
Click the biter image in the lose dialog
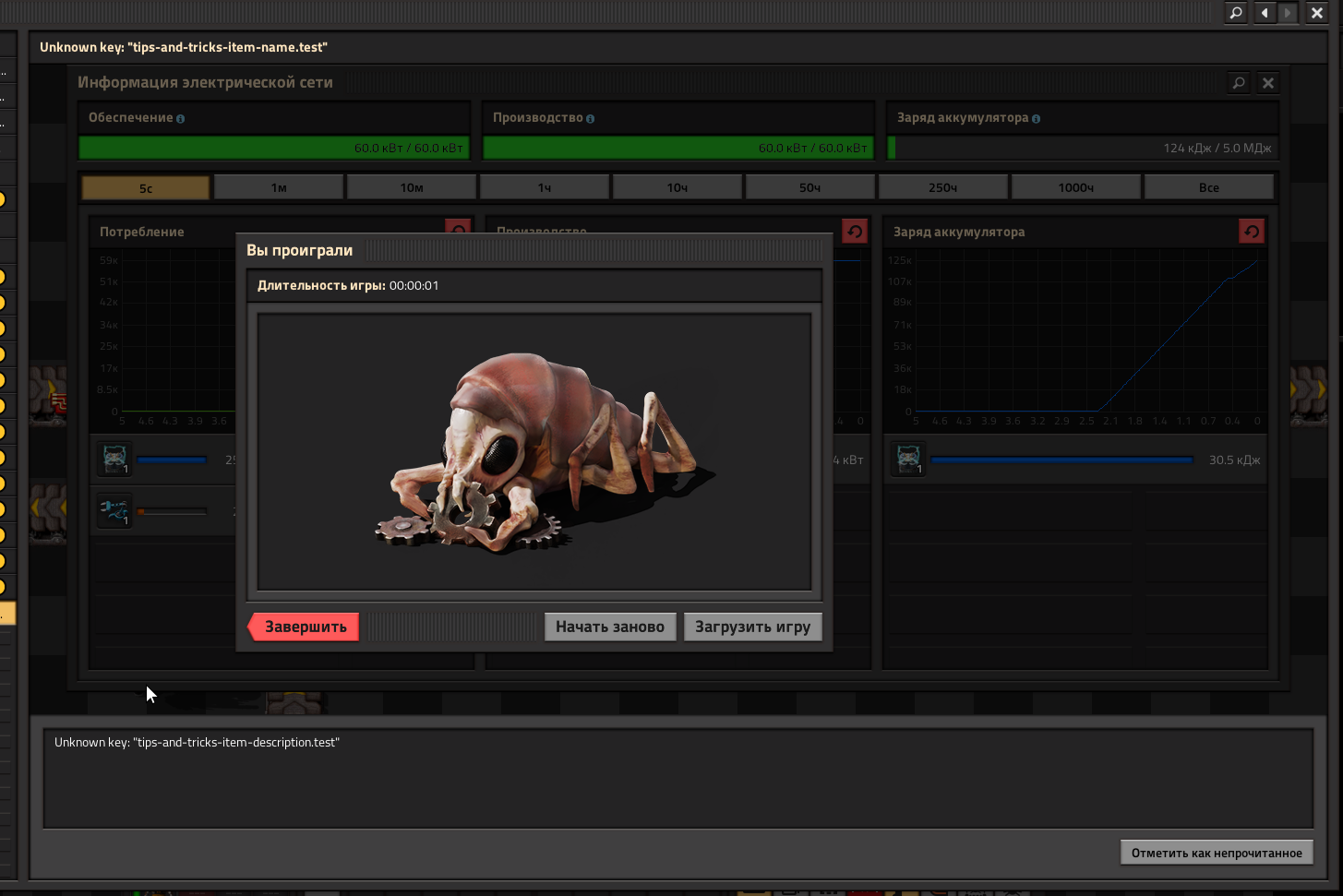coord(534,452)
